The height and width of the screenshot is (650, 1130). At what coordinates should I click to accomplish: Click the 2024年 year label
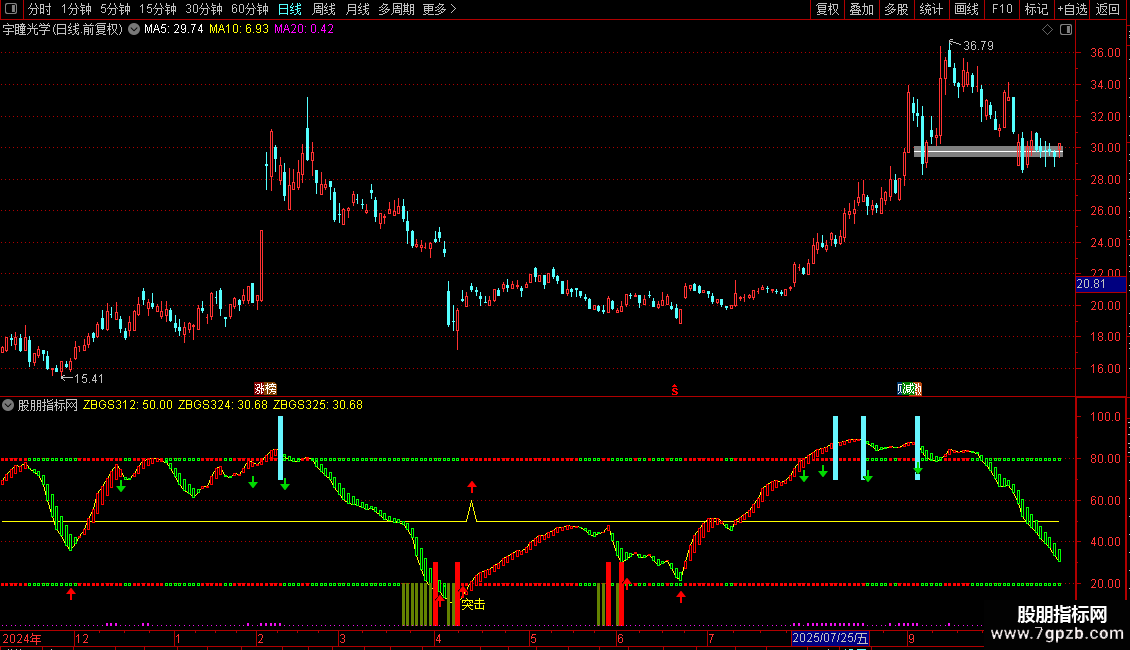(22, 638)
